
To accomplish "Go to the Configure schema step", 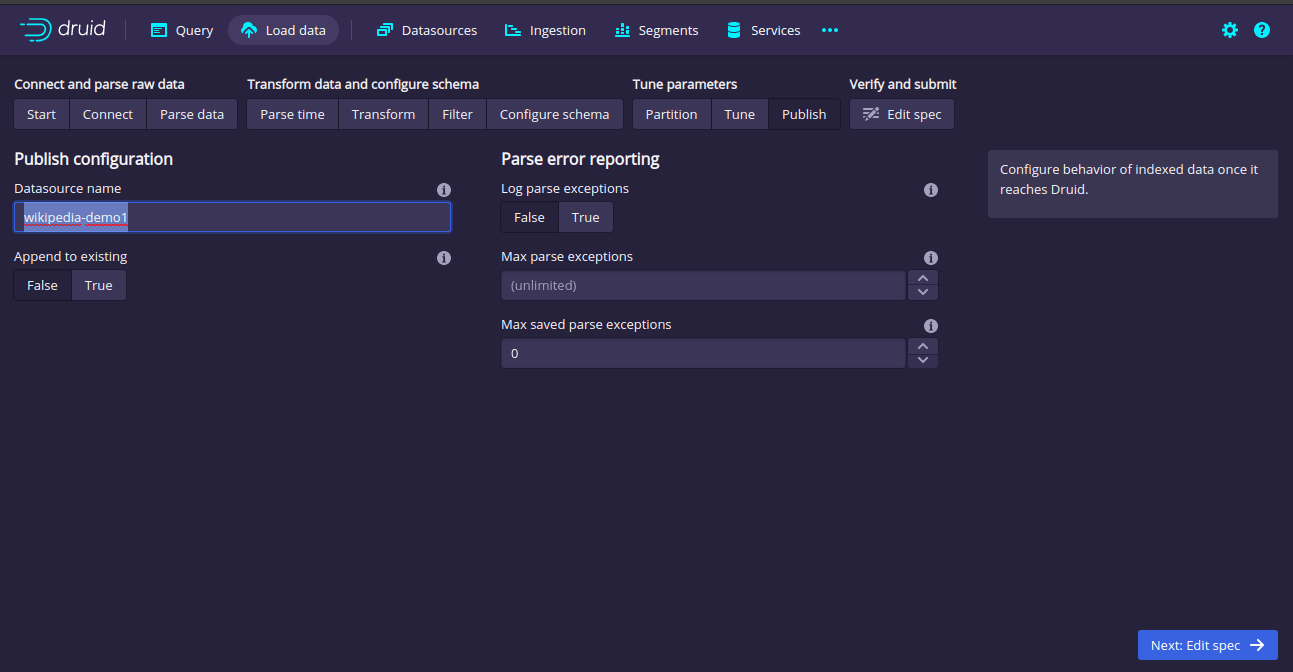I will coord(554,114).
